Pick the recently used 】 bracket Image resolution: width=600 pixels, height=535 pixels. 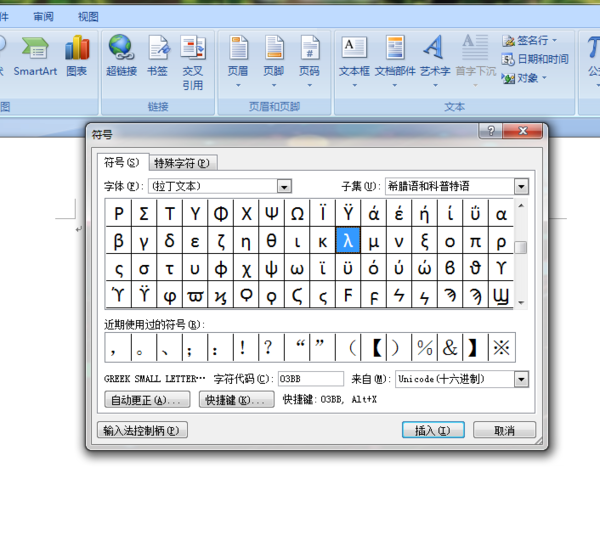pos(475,347)
